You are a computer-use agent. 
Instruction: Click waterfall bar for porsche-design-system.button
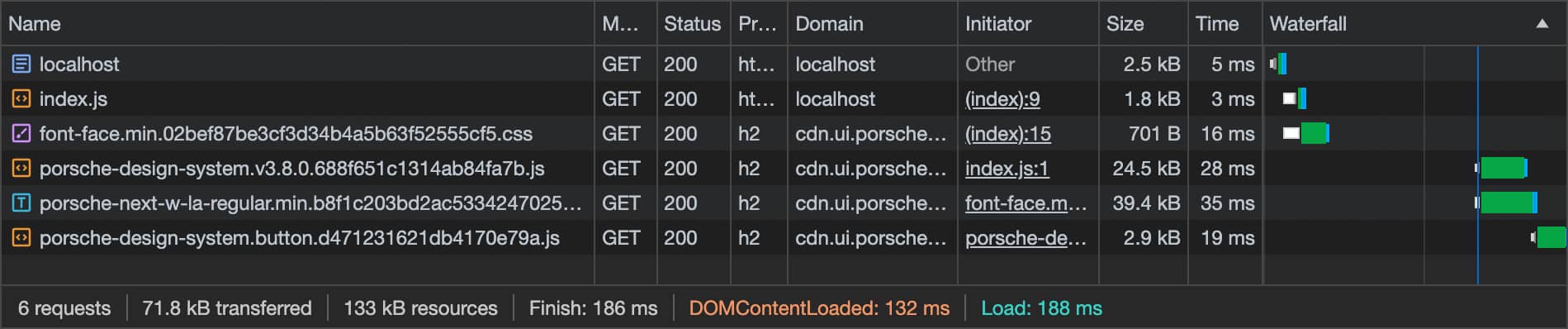(1548, 237)
